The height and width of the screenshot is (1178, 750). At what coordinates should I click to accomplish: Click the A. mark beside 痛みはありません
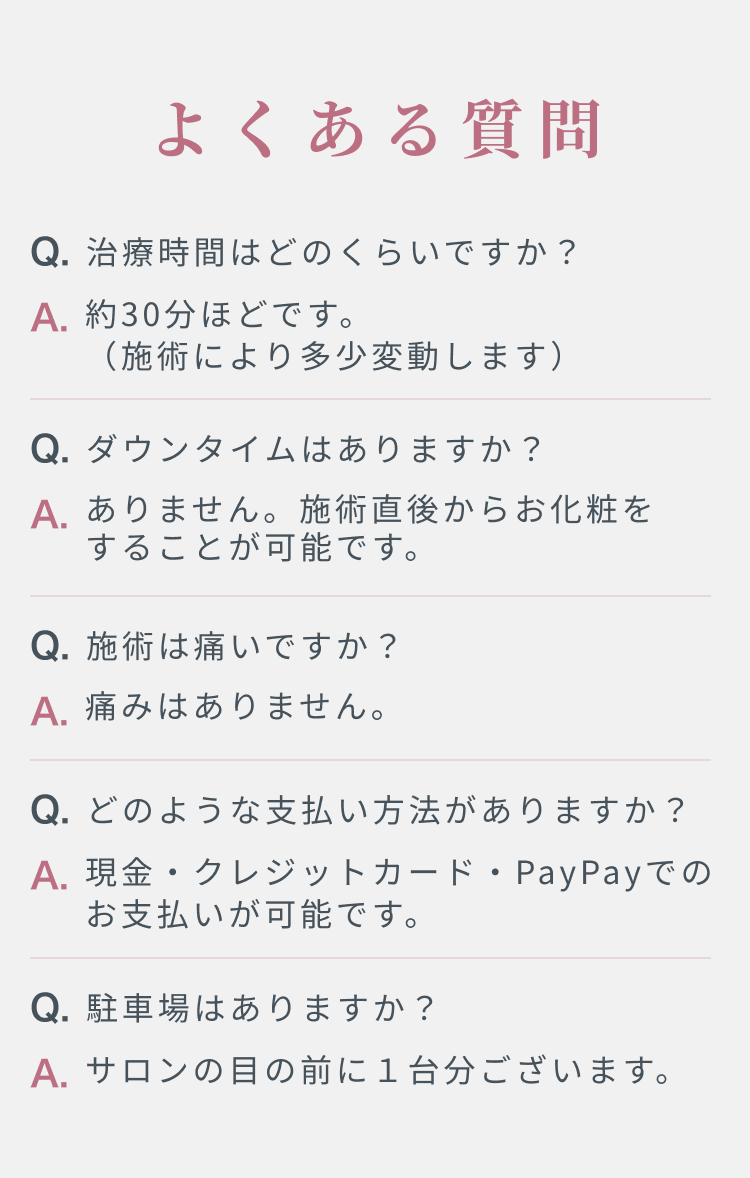click(50, 711)
